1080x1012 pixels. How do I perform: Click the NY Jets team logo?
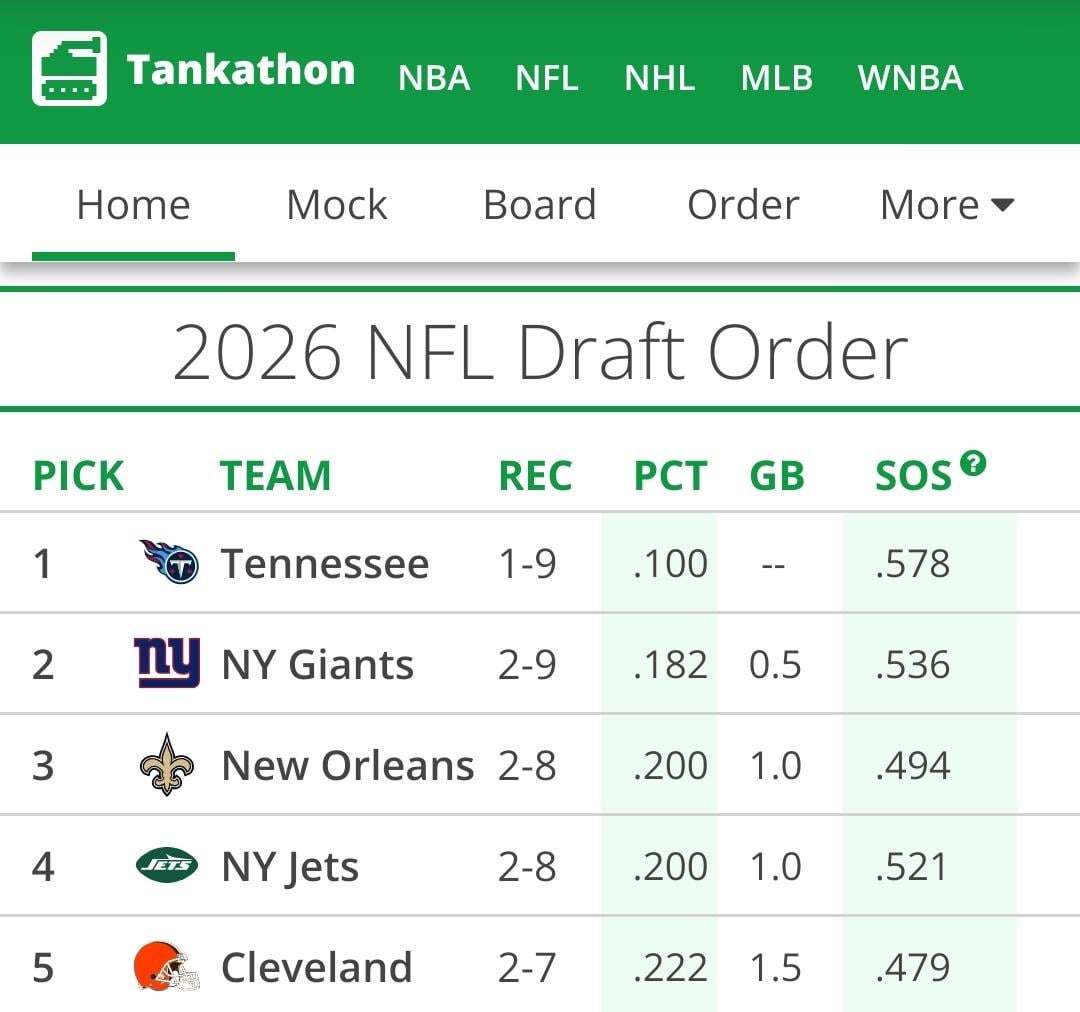tap(167, 866)
